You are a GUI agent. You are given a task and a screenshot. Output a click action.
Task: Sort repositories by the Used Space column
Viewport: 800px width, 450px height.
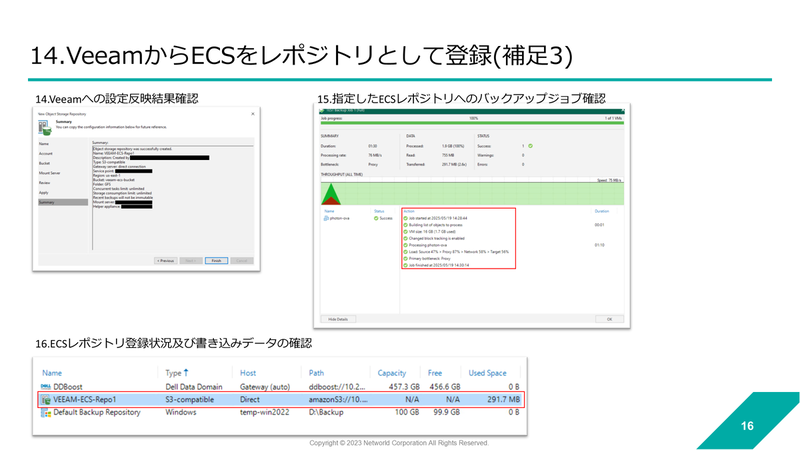pos(487,373)
